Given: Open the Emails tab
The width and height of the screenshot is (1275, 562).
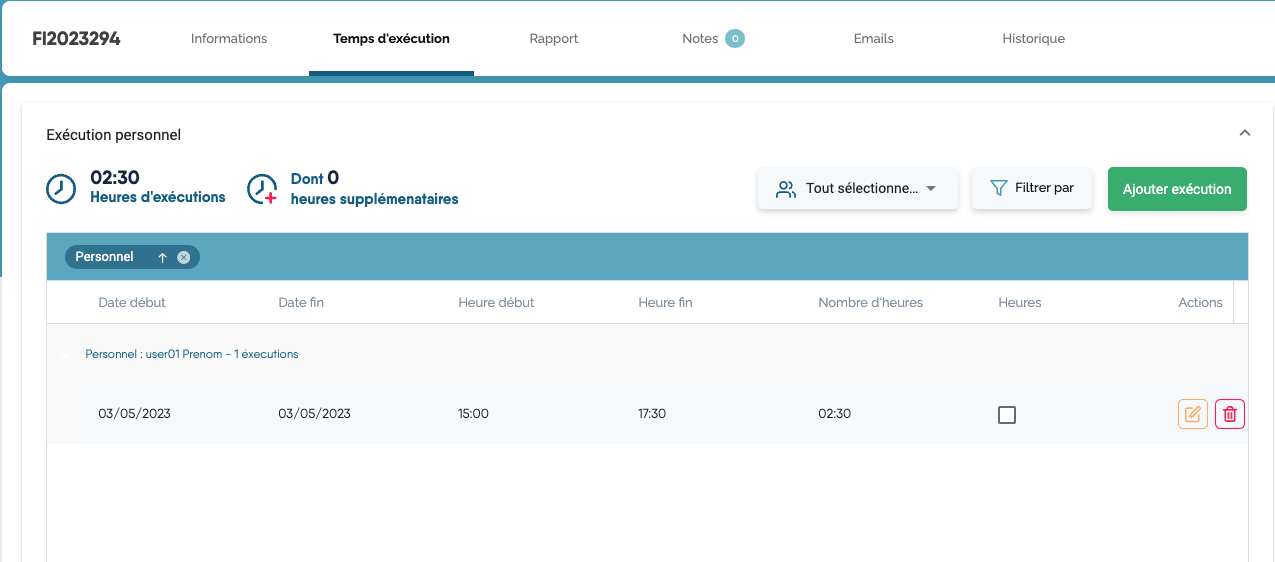Looking at the screenshot, I should click(873, 39).
